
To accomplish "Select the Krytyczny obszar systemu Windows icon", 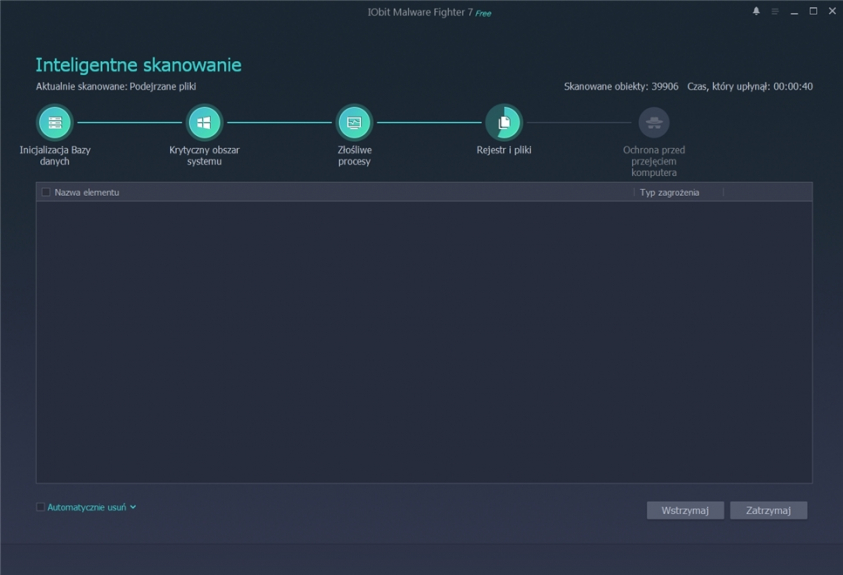I will (x=204, y=123).
